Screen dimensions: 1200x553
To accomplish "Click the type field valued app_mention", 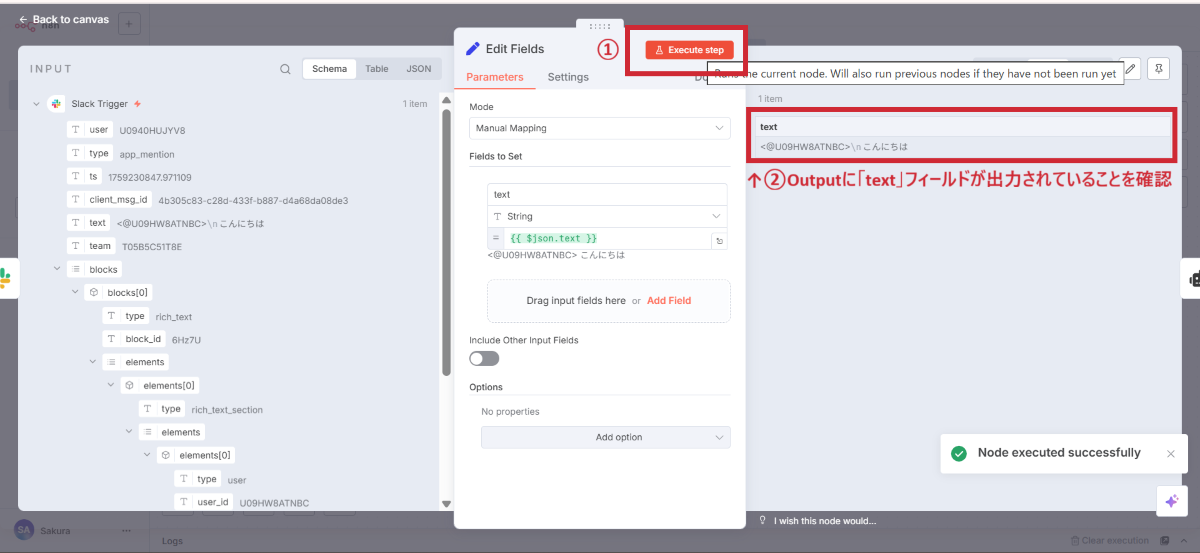I will point(89,154).
